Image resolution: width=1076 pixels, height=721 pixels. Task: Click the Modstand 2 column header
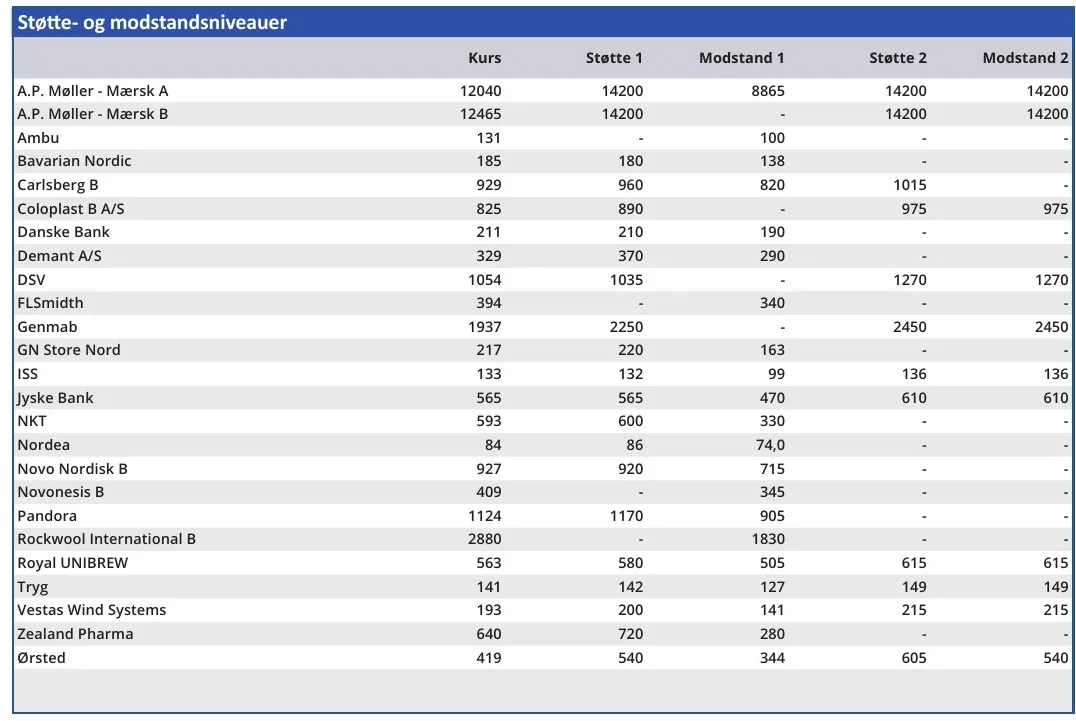(1025, 58)
